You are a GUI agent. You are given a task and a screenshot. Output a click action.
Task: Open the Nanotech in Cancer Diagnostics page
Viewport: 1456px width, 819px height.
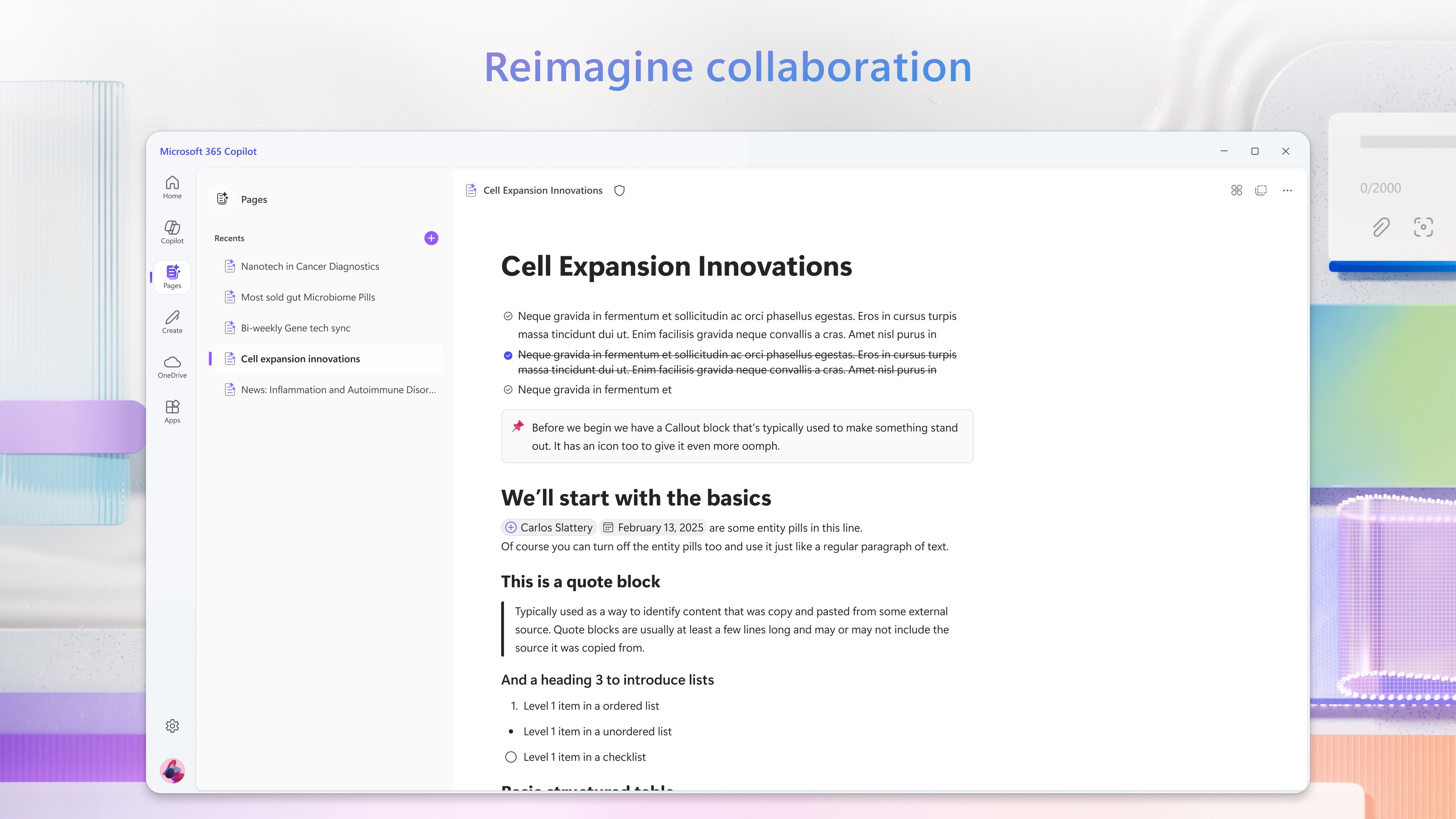(310, 266)
